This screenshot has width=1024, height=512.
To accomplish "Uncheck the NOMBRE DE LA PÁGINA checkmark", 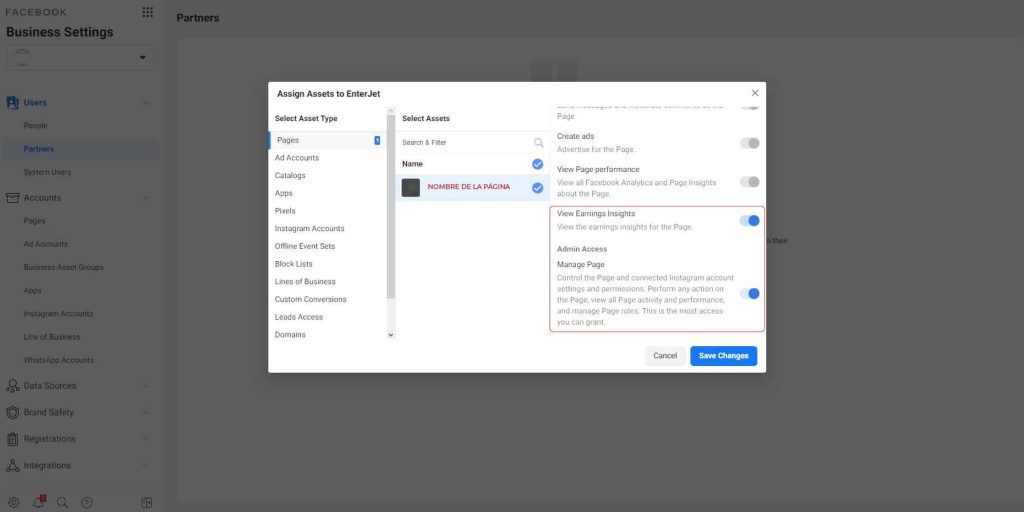I will (537, 188).
